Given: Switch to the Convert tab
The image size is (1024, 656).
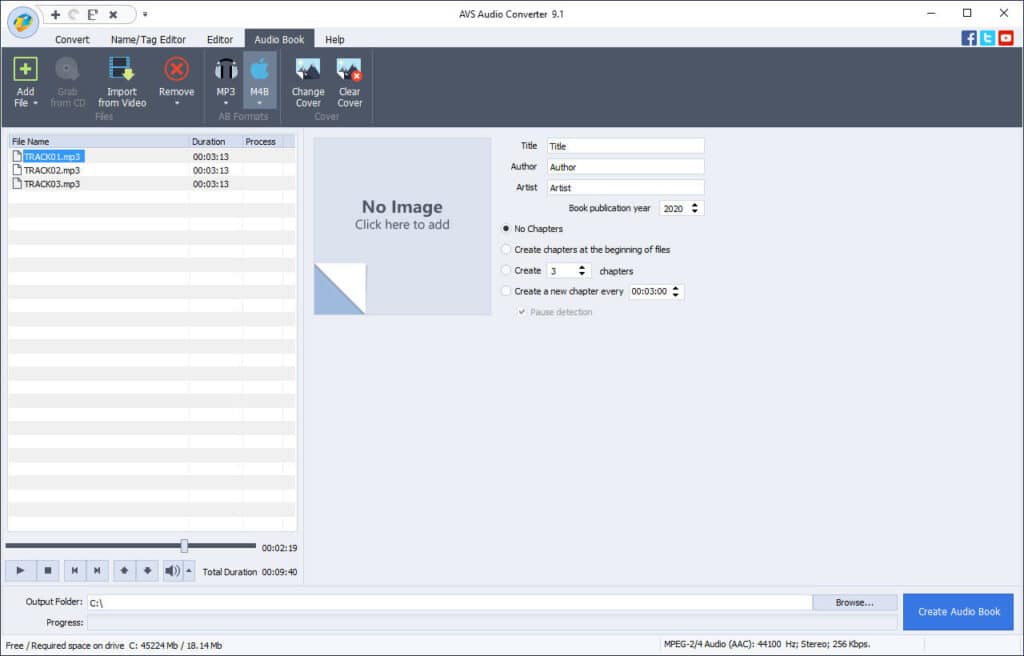Looking at the screenshot, I should [x=71, y=39].
